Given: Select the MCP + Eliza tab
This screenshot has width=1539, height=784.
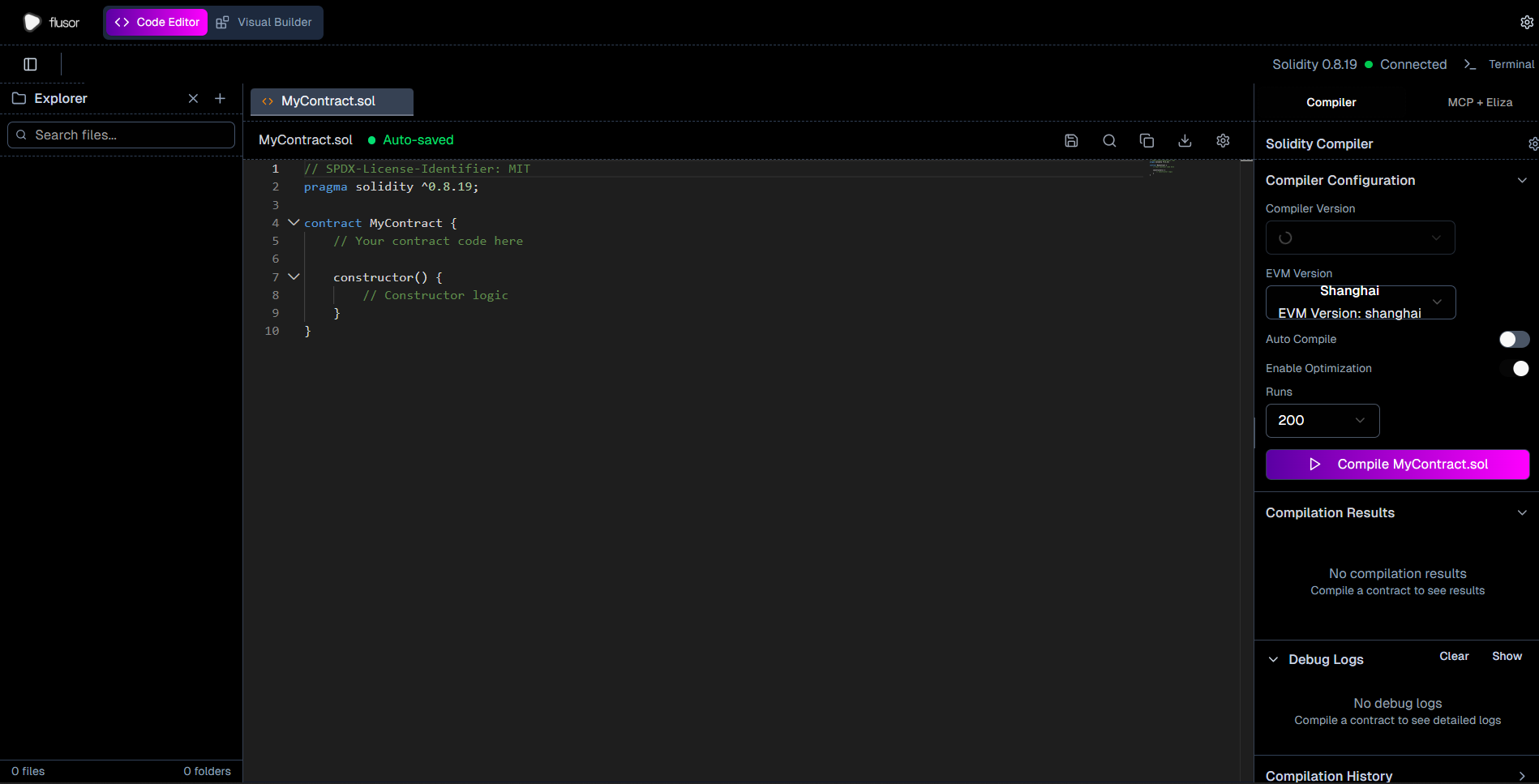Looking at the screenshot, I should point(1480,102).
